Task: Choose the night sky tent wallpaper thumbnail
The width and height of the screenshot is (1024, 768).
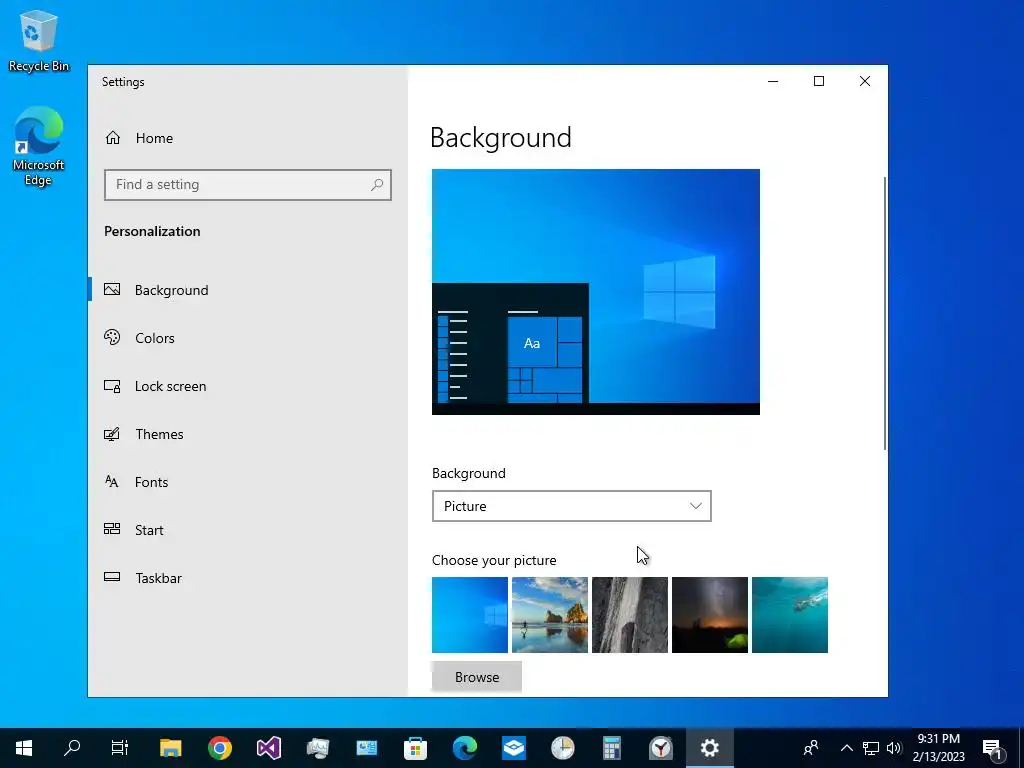Action: point(710,615)
